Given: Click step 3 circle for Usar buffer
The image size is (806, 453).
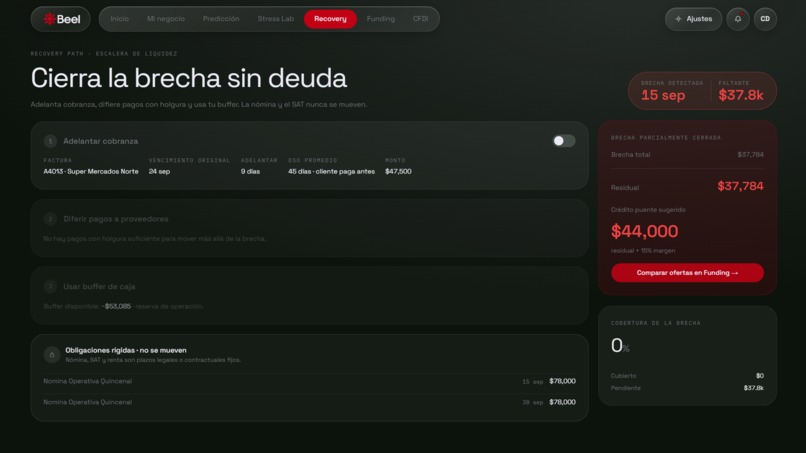Looking at the screenshot, I should pyautogui.click(x=50, y=286).
